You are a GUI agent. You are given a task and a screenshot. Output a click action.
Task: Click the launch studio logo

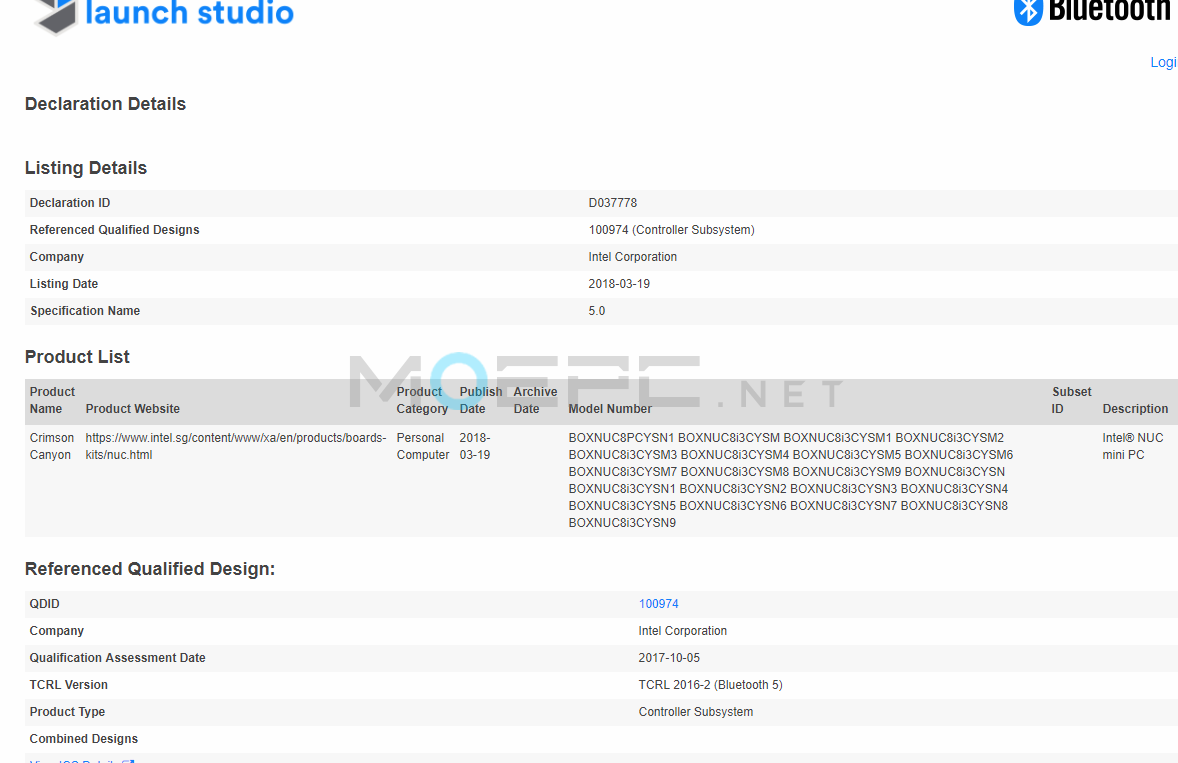[x=165, y=15]
